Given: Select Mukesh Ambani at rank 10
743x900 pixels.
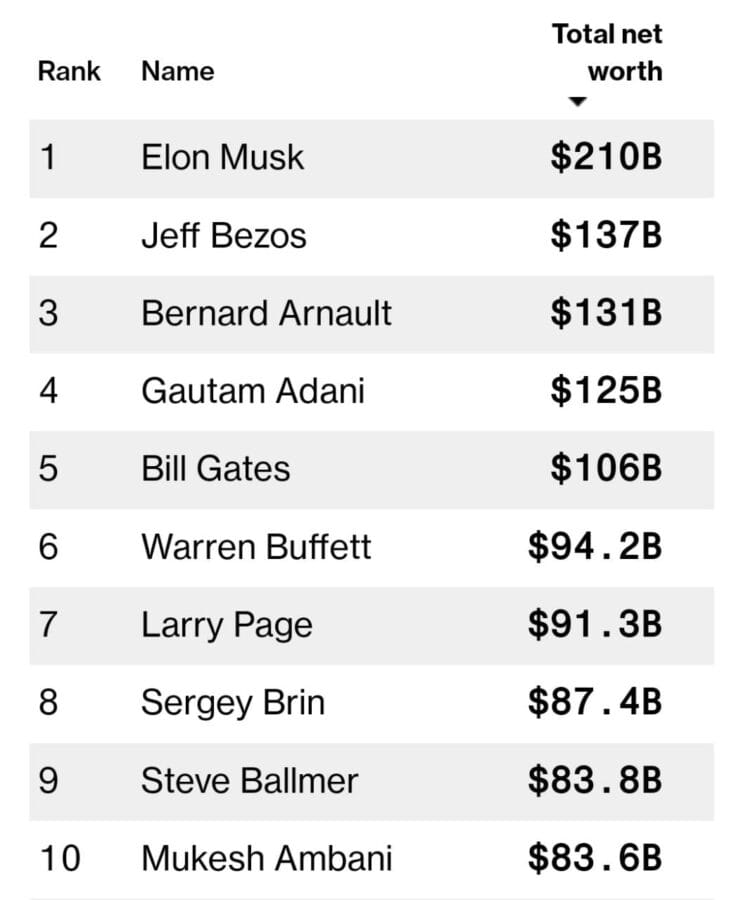Looking at the screenshot, I should pos(266,859).
